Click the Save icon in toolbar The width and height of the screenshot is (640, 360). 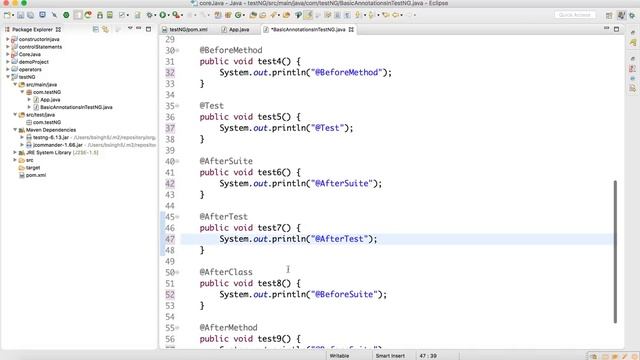coord(20,15)
